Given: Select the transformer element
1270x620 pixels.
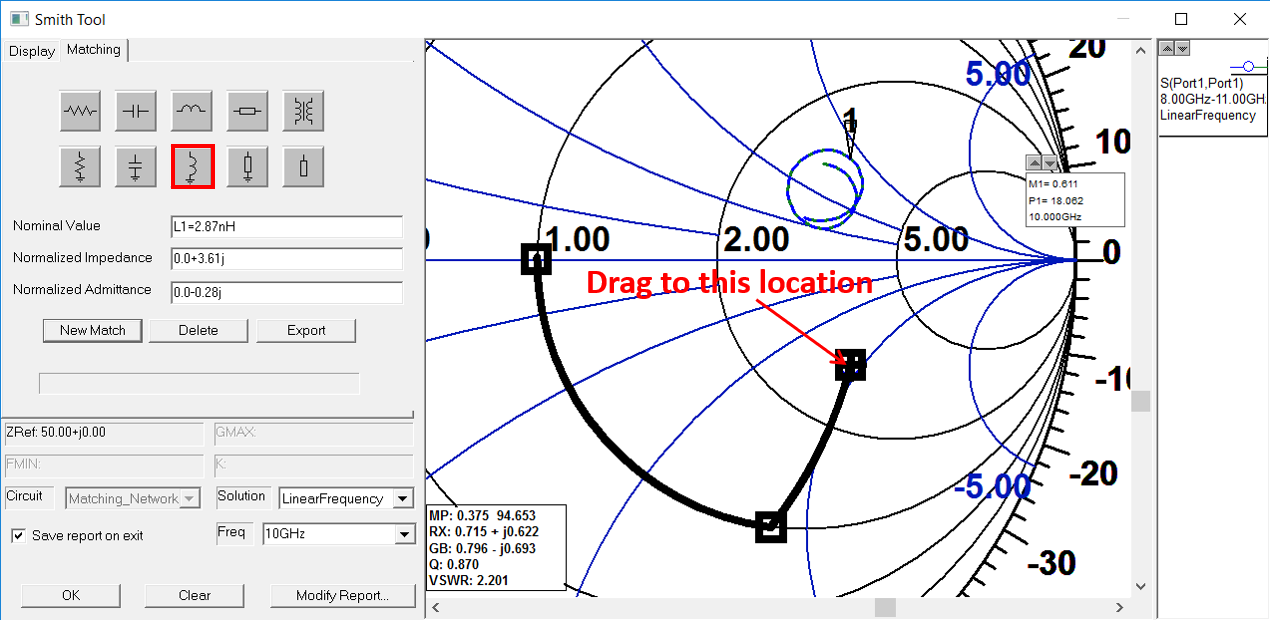Looking at the screenshot, I should [303, 111].
